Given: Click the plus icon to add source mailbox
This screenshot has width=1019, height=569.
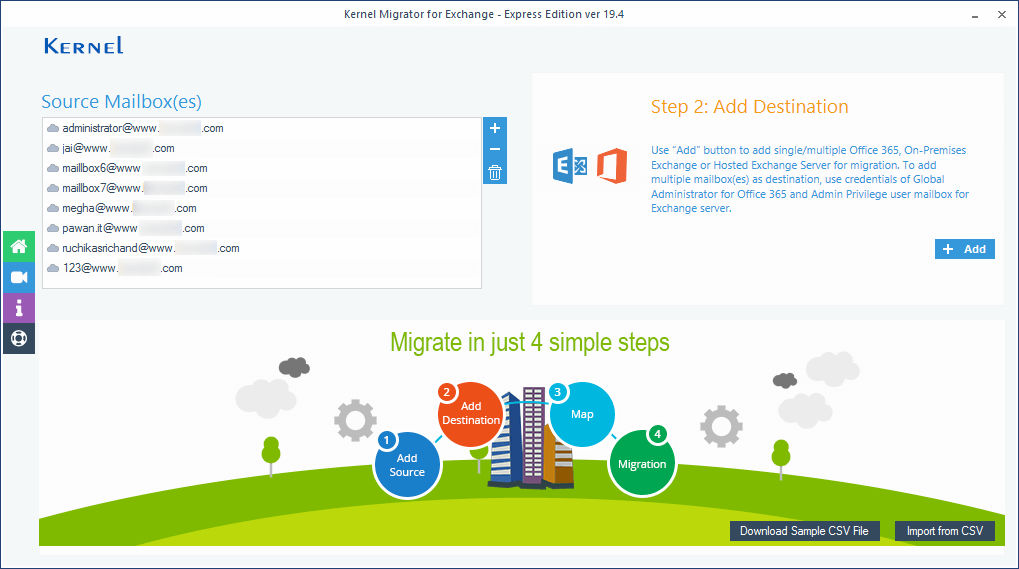Looking at the screenshot, I should 495,128.
